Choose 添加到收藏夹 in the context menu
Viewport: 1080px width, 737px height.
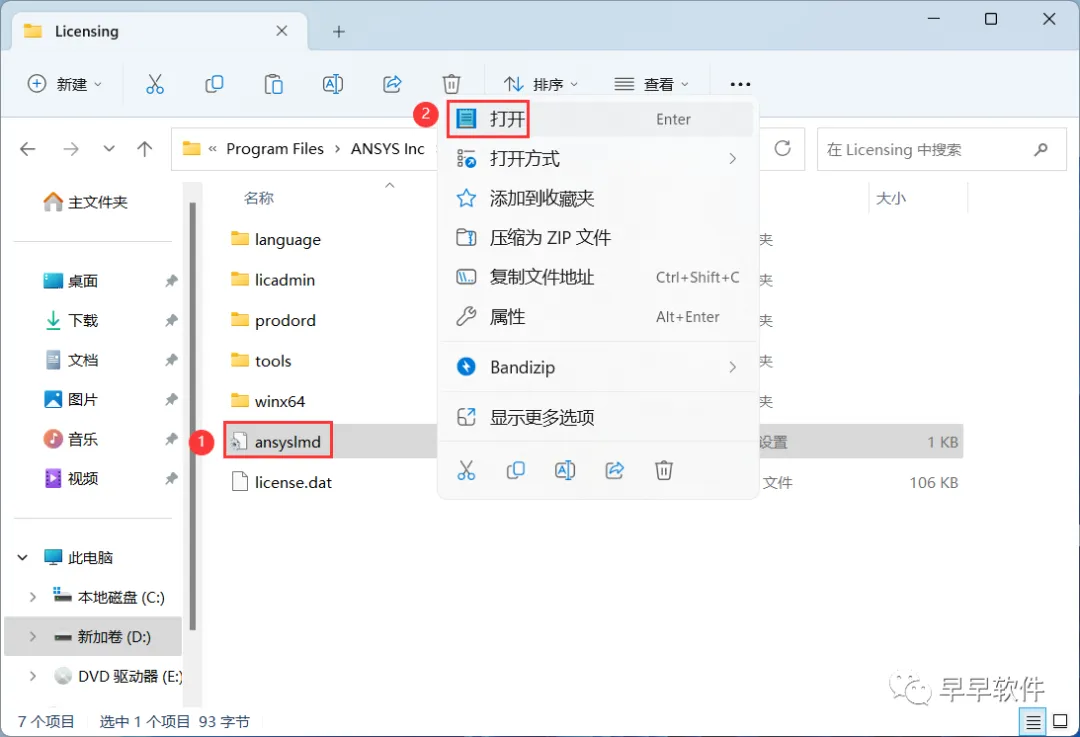click(598, 198)
